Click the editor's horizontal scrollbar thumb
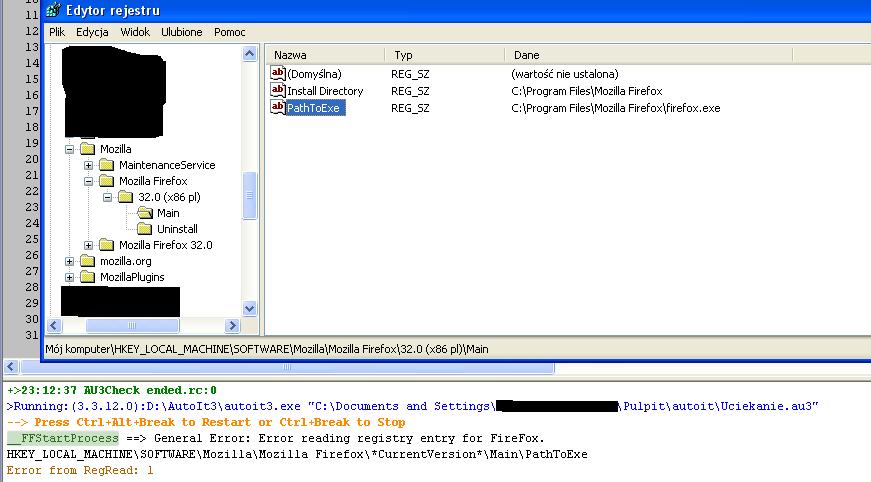Viewport: 871px width, 482px height. (x=287, y=367)
